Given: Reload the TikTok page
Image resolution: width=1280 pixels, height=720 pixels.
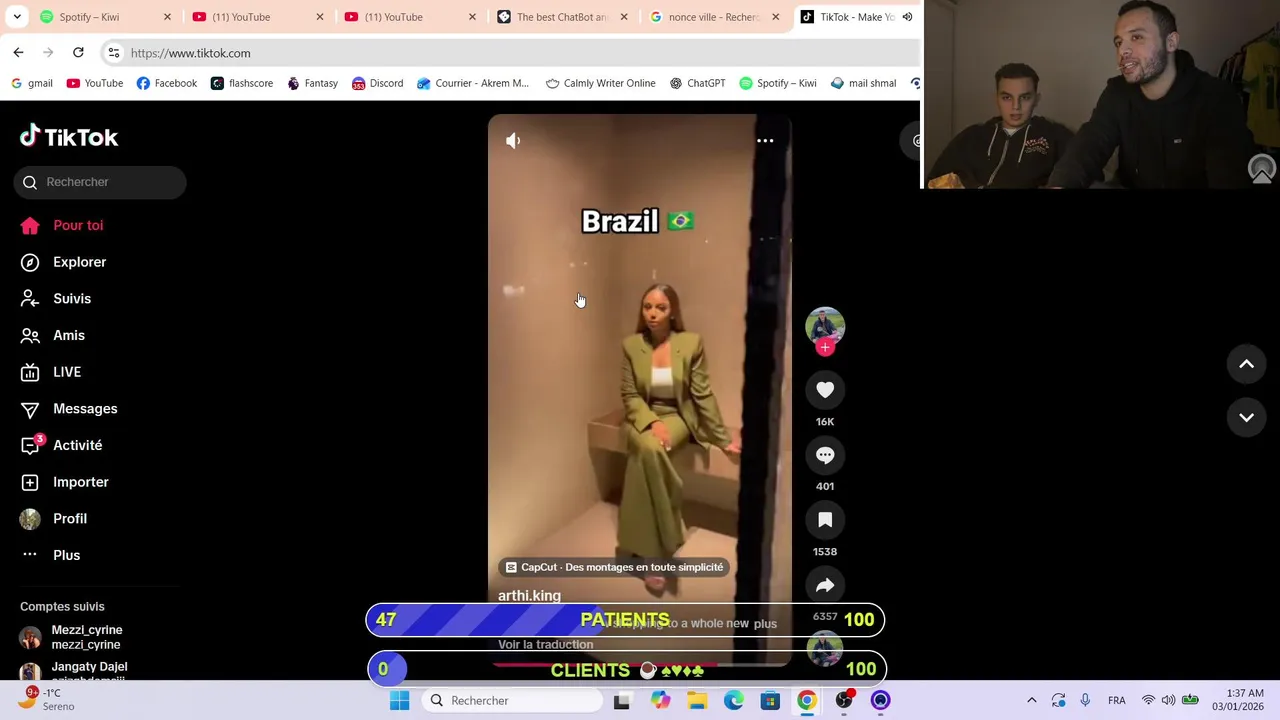Looking at the screenshot, I should [x=78, y=52].
